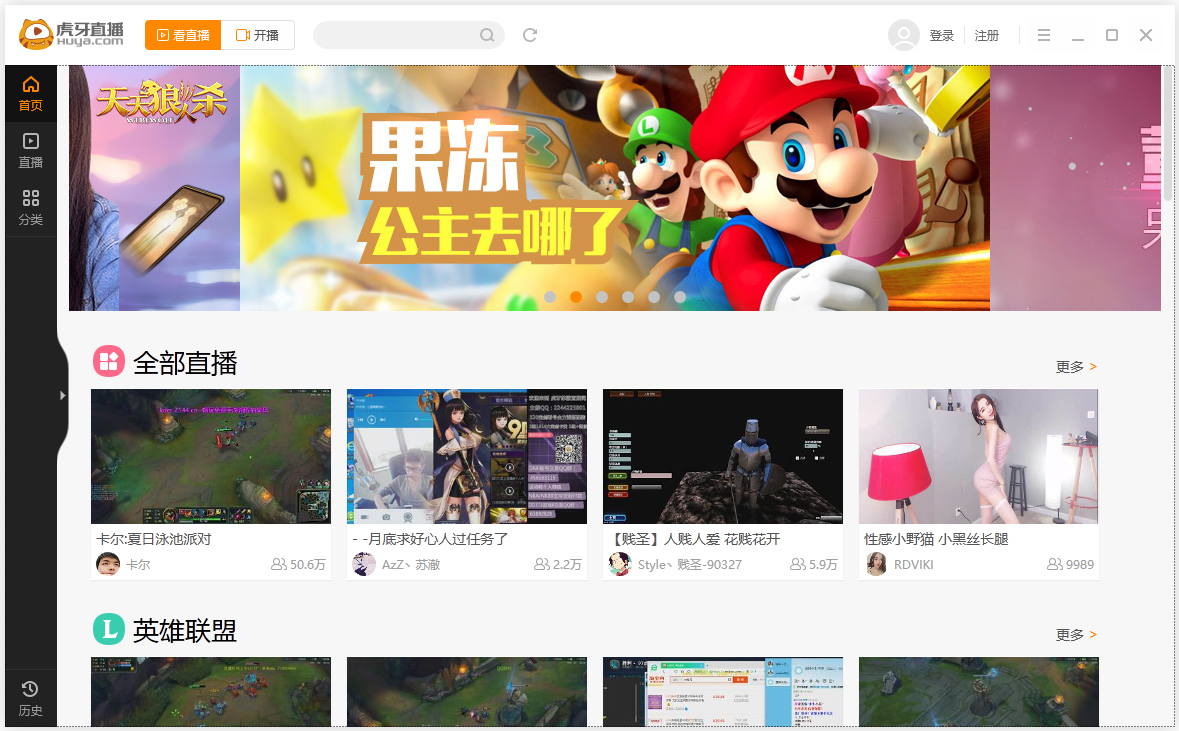Click streamer avatar of Style、贱圣-90327
The image size is (1179, 731).
coord(620,564)
